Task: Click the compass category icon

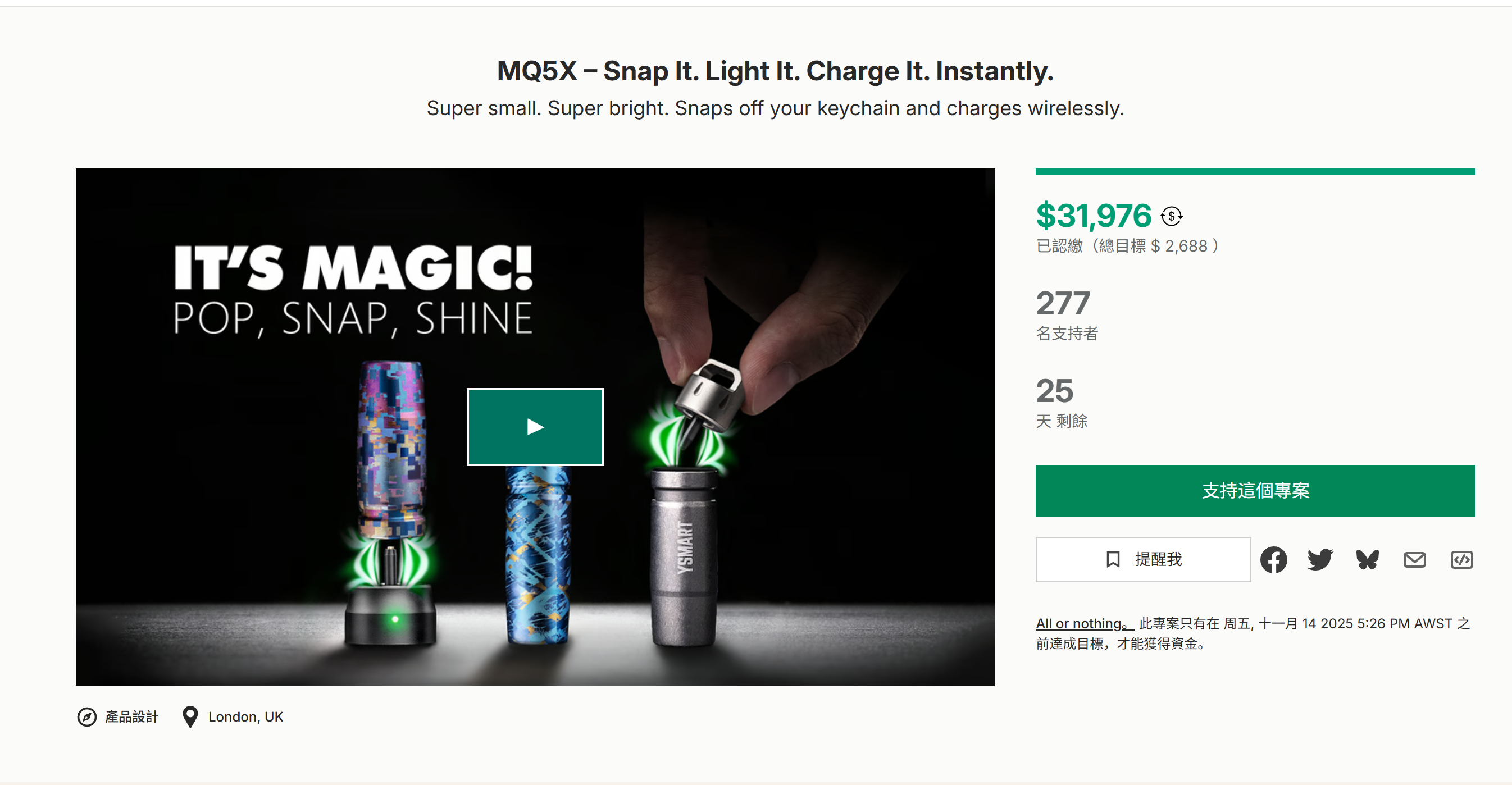Action: 87,716
